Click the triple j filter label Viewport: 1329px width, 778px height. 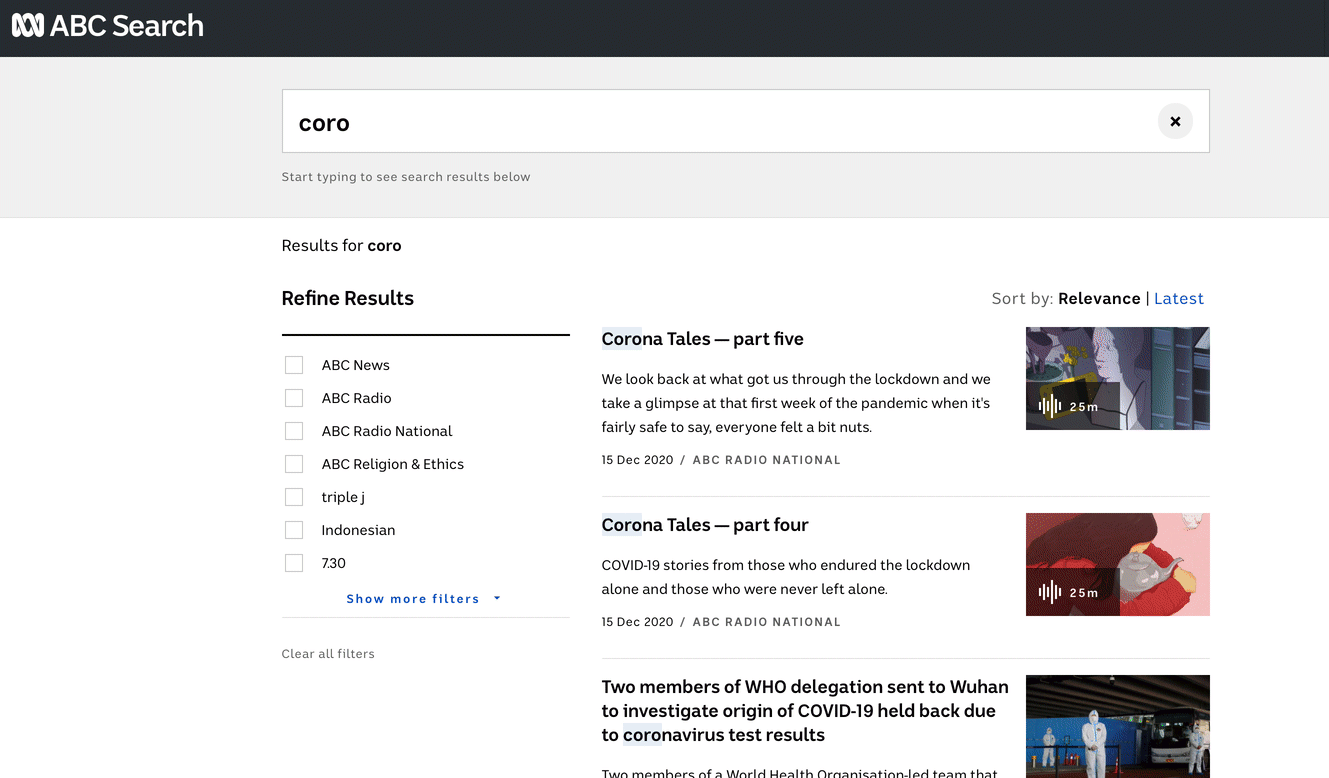coord(343,497)
